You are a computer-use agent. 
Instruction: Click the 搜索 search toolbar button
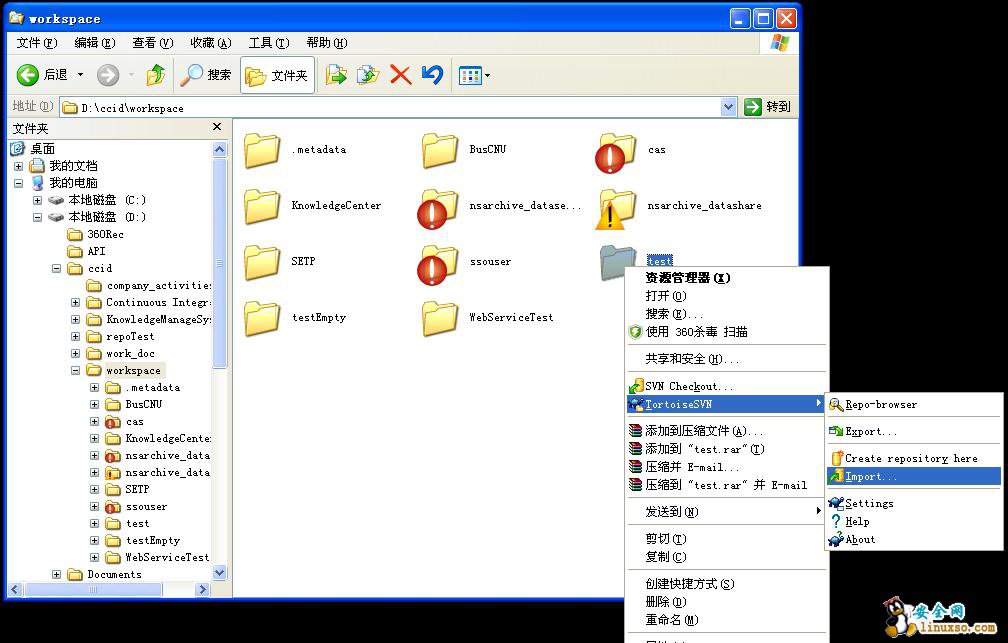coord(206,75)
